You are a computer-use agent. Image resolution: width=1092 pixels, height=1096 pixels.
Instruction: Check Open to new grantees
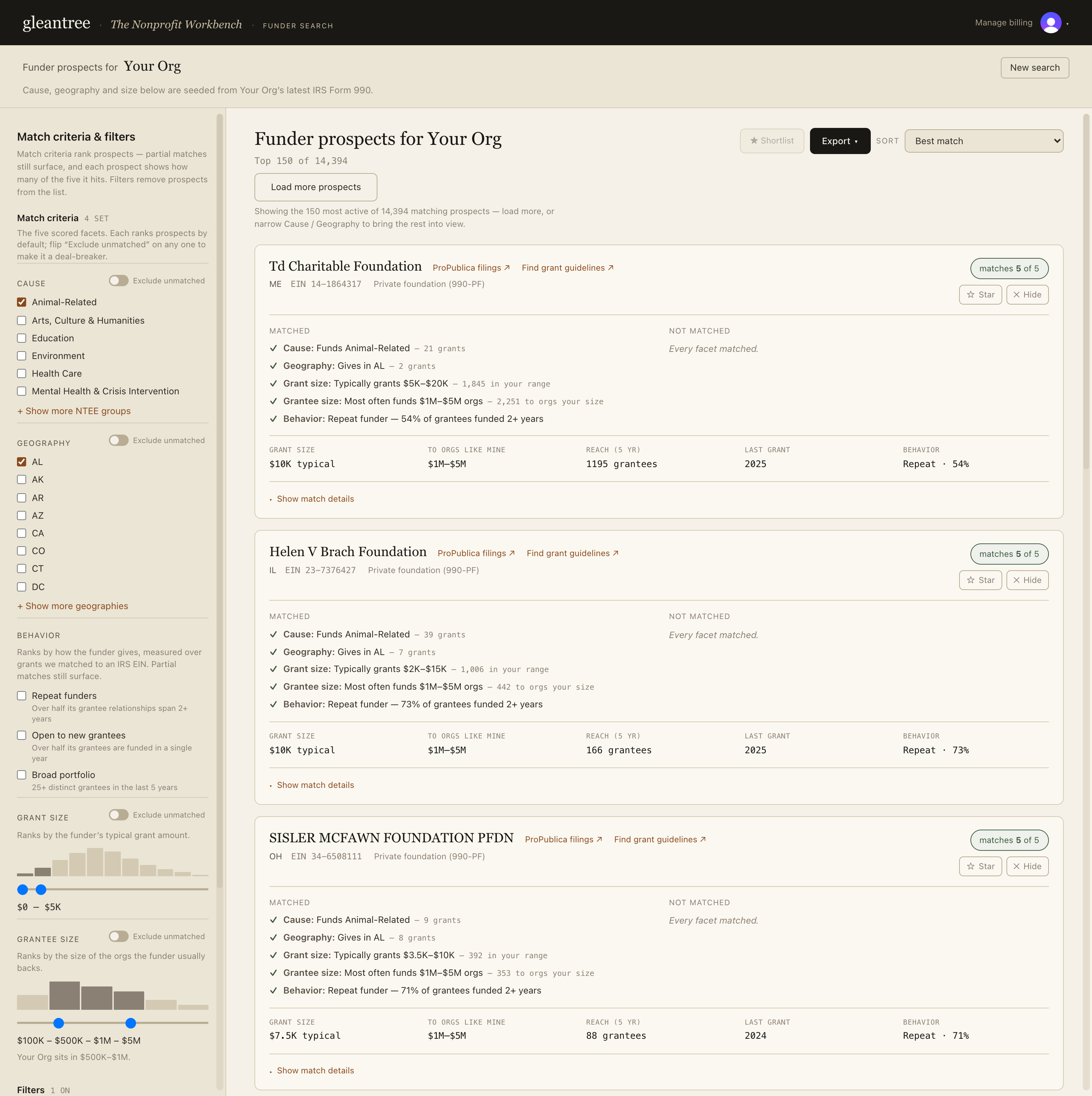pyautogui.click(x=22, y=735)
